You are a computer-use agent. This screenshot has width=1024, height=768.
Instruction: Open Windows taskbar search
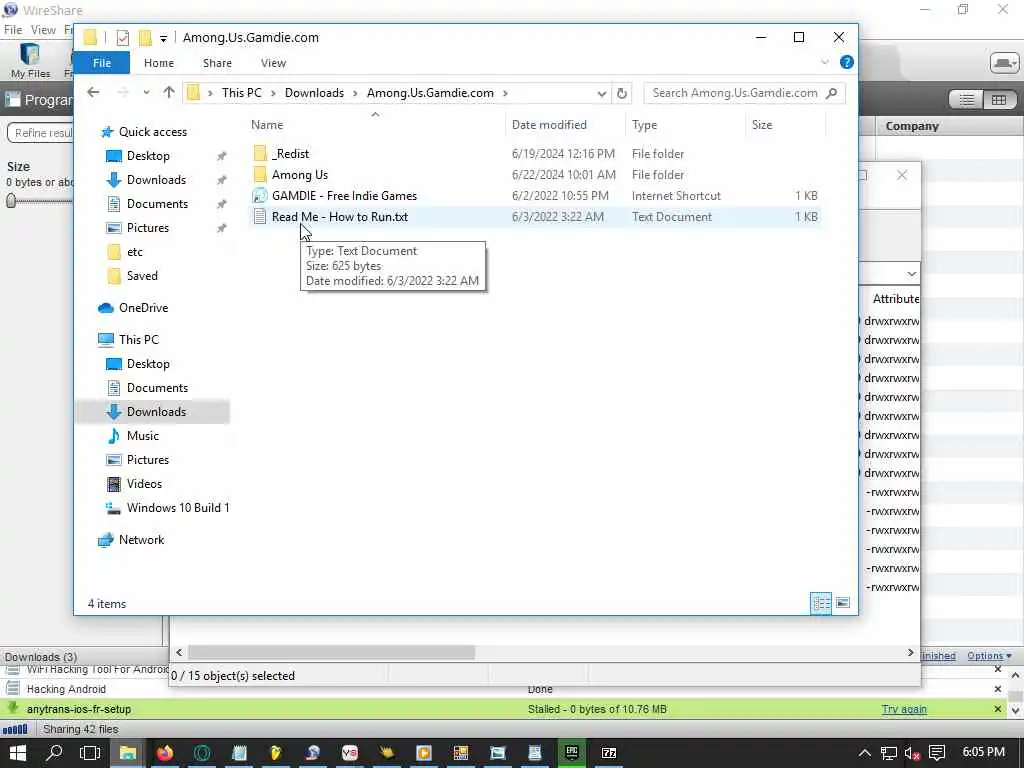pyautogui.click(x=54, y=753)
